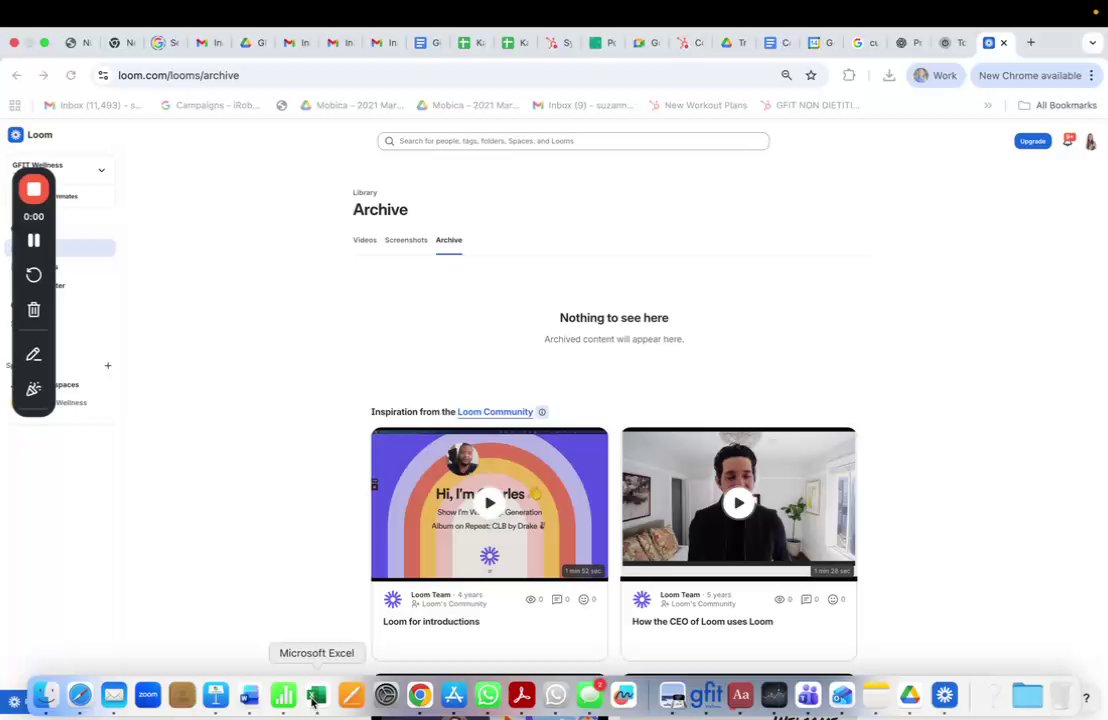
Task: Open the Chrome zoom magnifier icon
Action: (x=786, y=75)
